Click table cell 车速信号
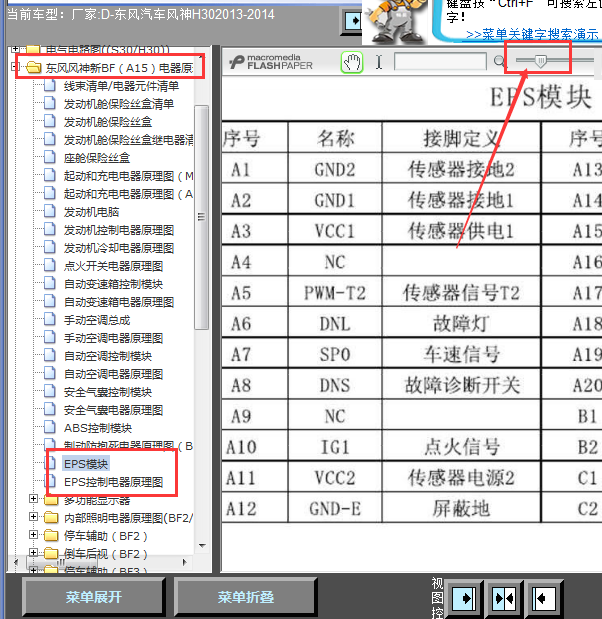This screenshot has width=602, height=619. pos(461,355)
